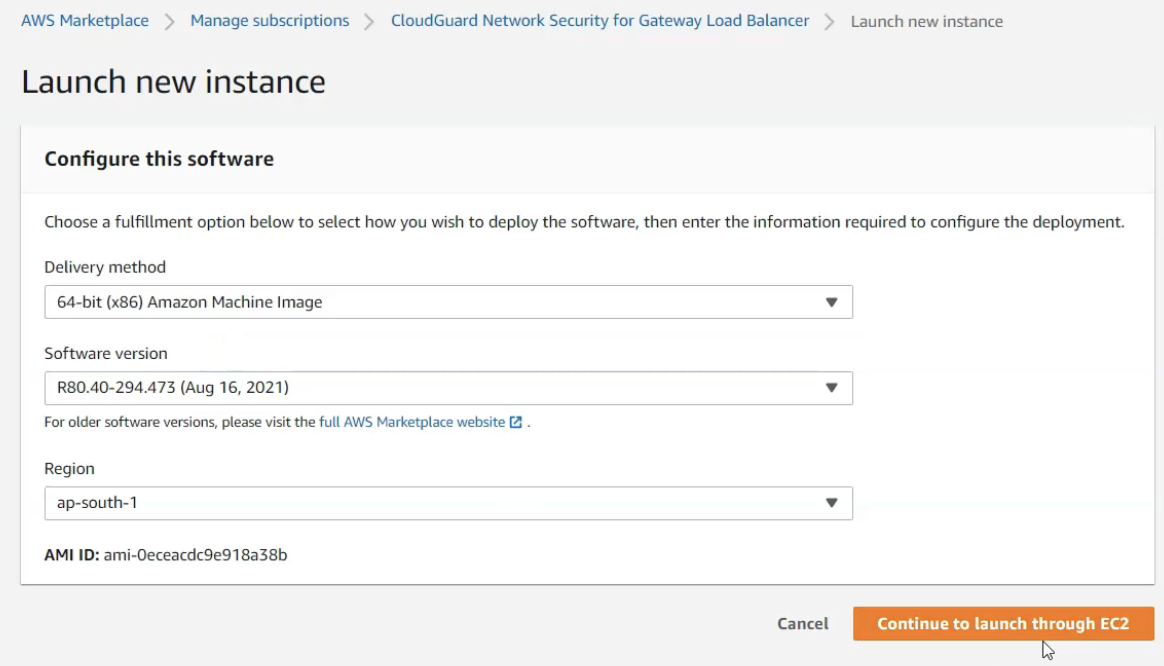Click the external link icon beside Marketplace website
The image size is (1164, 666).
click(516, 422)
